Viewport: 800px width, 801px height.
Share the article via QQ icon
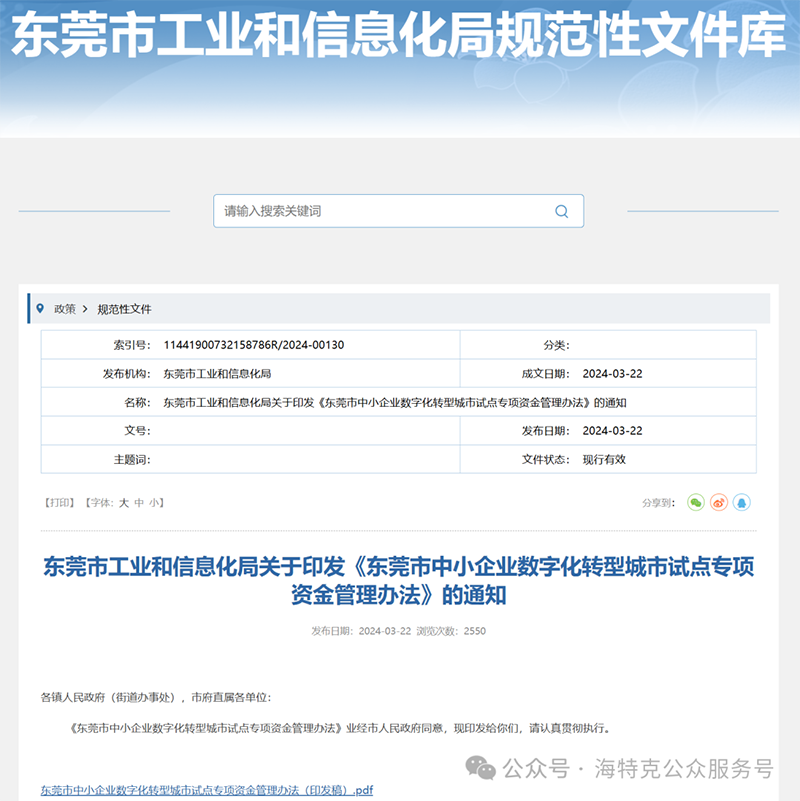pos(742,503)
